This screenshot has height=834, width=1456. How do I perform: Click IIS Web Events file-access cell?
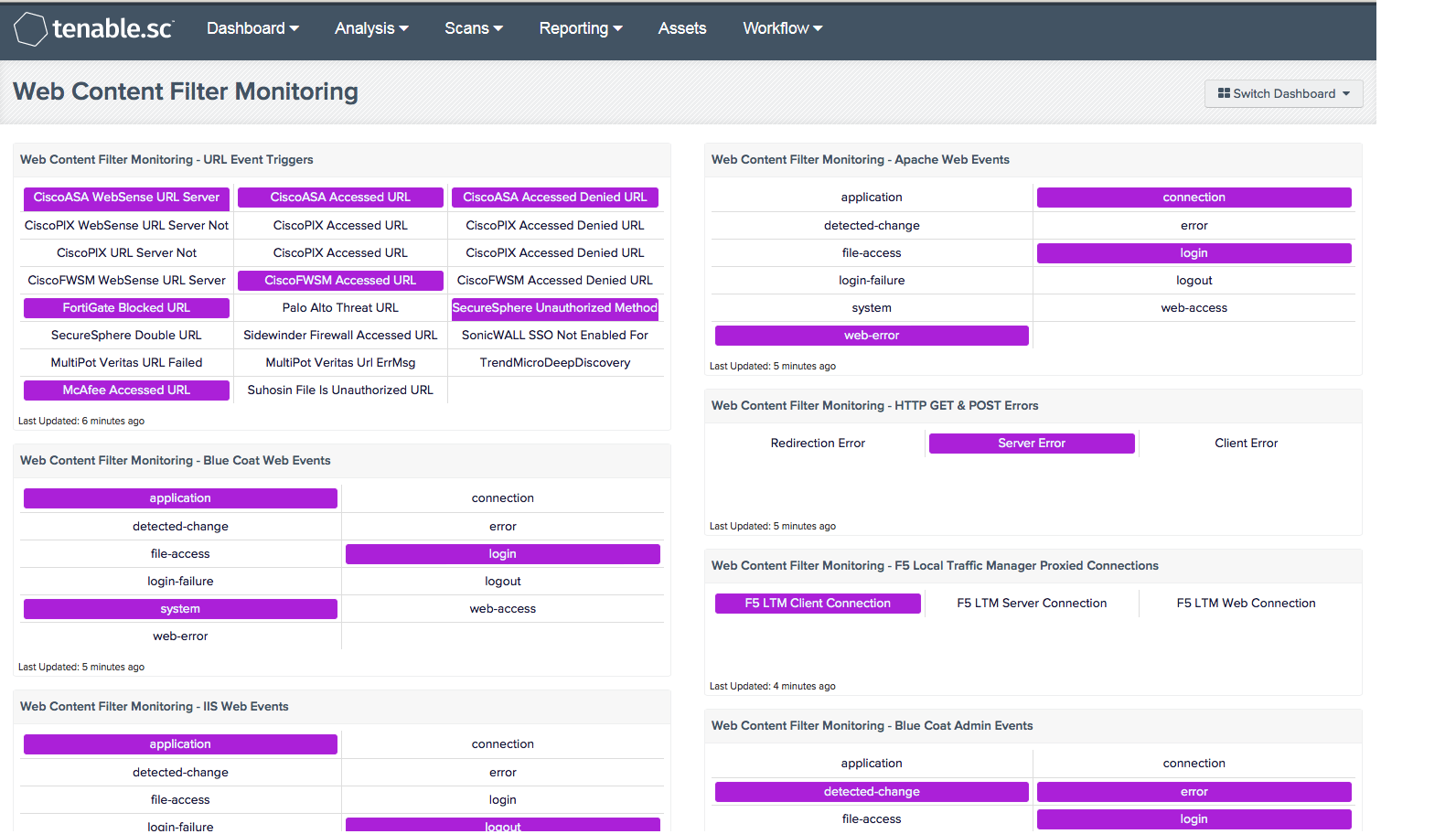click(x=180, y=799)
